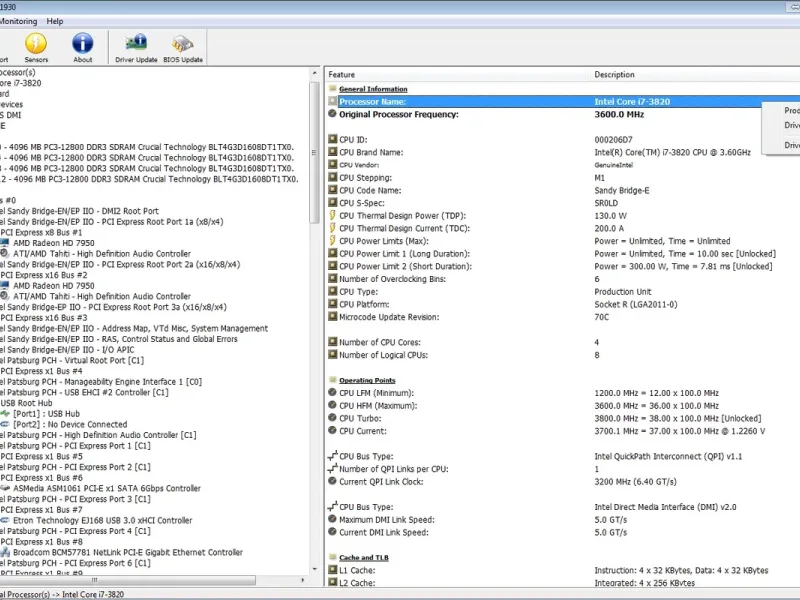Select the CPU Turbo row
800x600 pixels.
coord(362,419)
